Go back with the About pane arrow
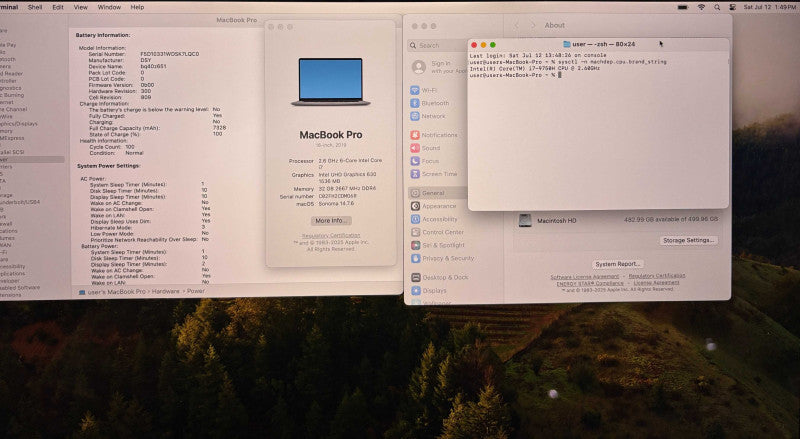Viewport: 800px width, 439px height. 516,25
